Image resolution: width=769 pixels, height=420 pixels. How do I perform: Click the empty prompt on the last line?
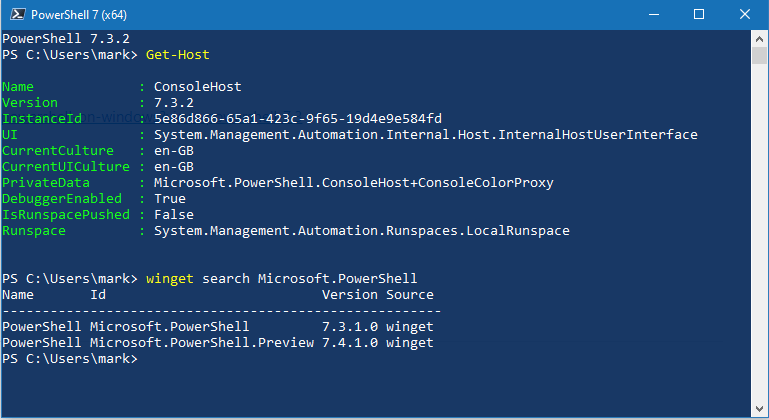point(150,358)
